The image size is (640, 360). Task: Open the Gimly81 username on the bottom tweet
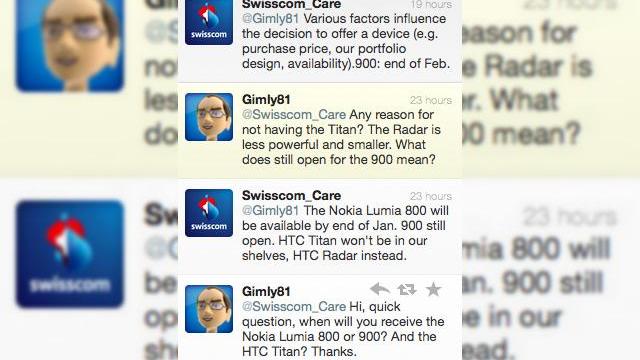point(266,291)
